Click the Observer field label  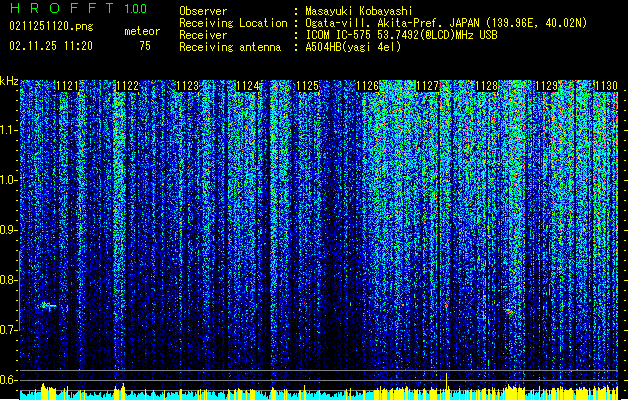point(203,11)
